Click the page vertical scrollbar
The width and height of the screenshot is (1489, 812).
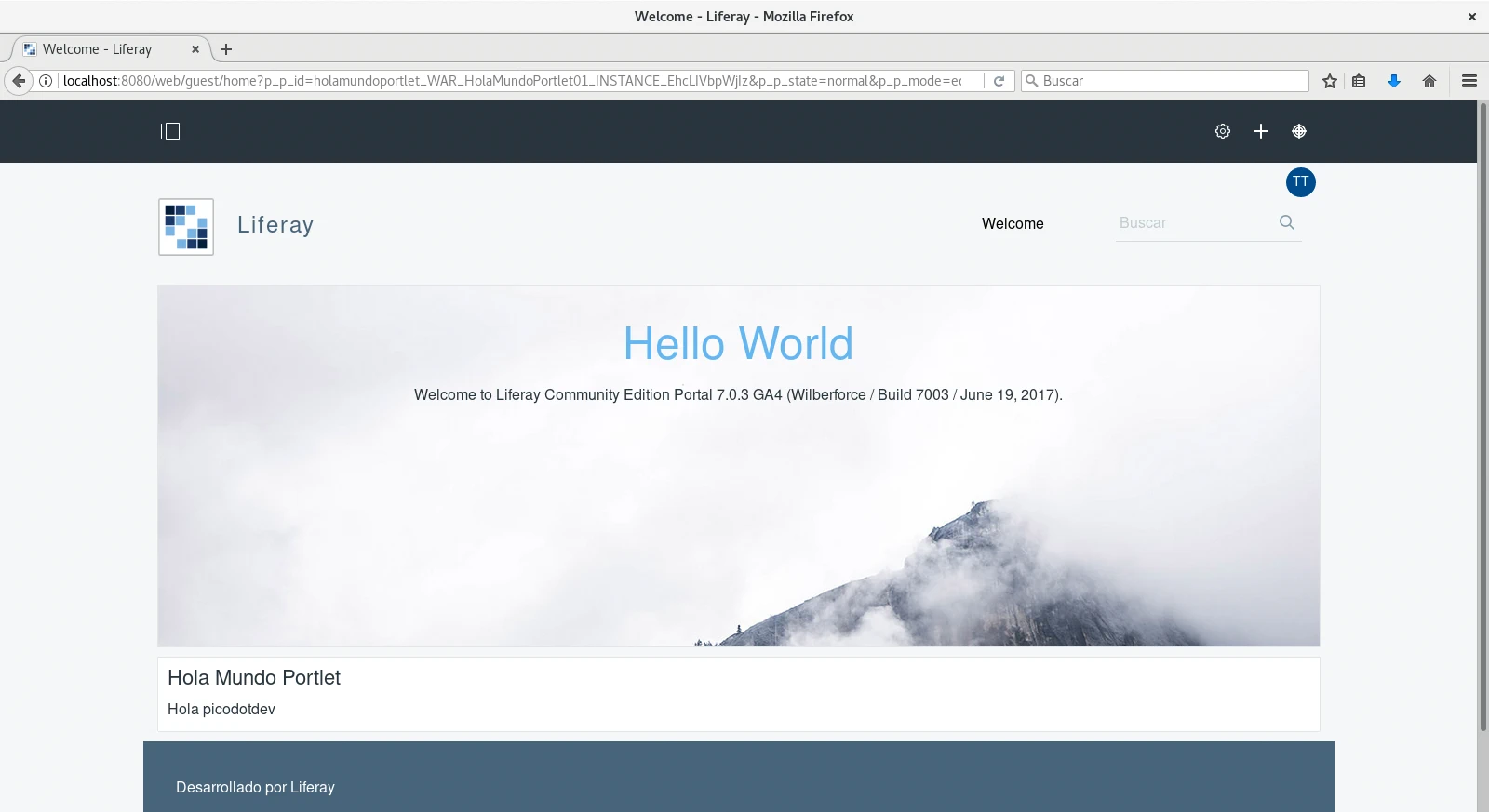point(1482,419)
